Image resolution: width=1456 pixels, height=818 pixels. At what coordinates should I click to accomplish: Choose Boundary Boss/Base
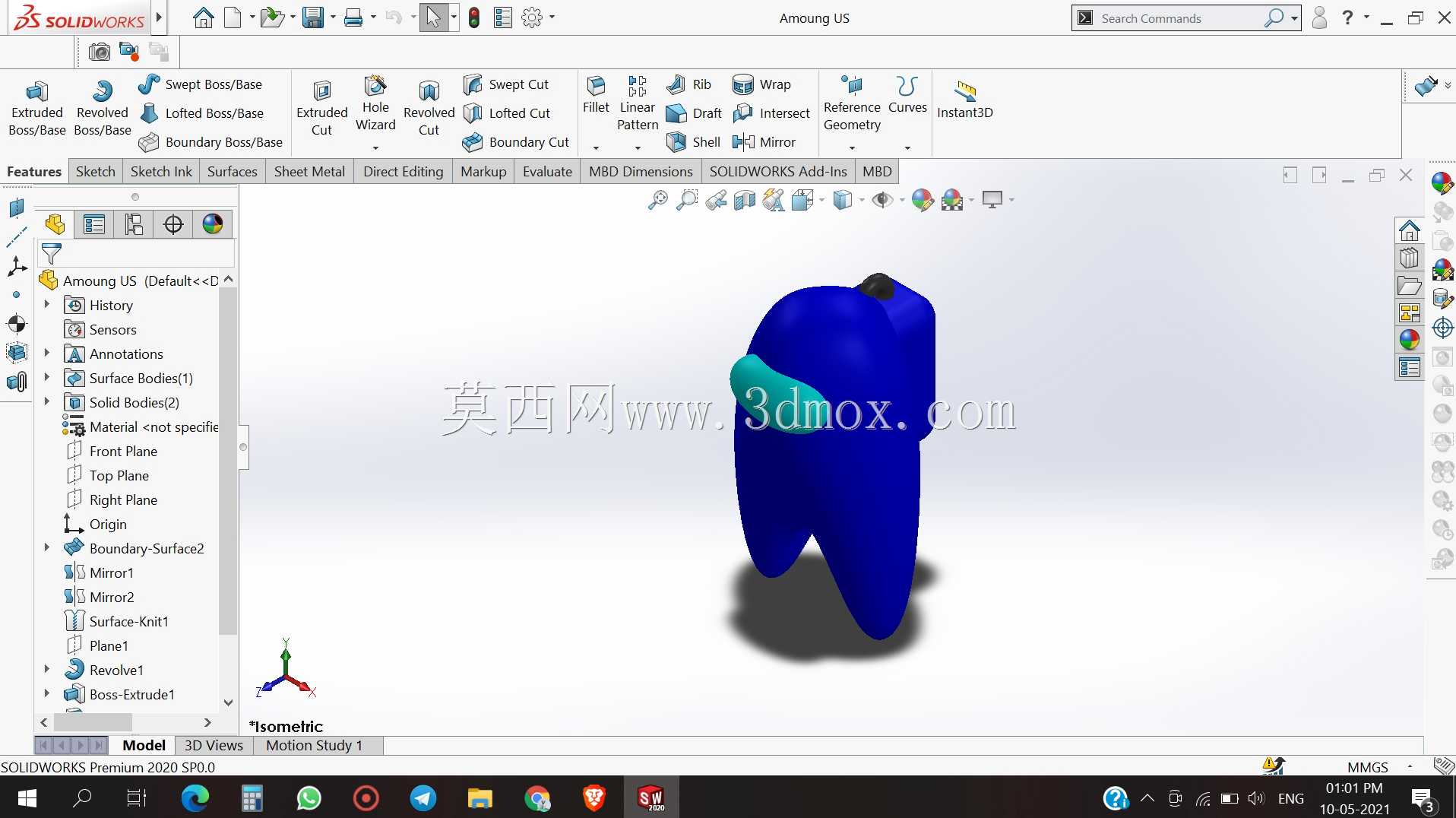tap(210, 142)
